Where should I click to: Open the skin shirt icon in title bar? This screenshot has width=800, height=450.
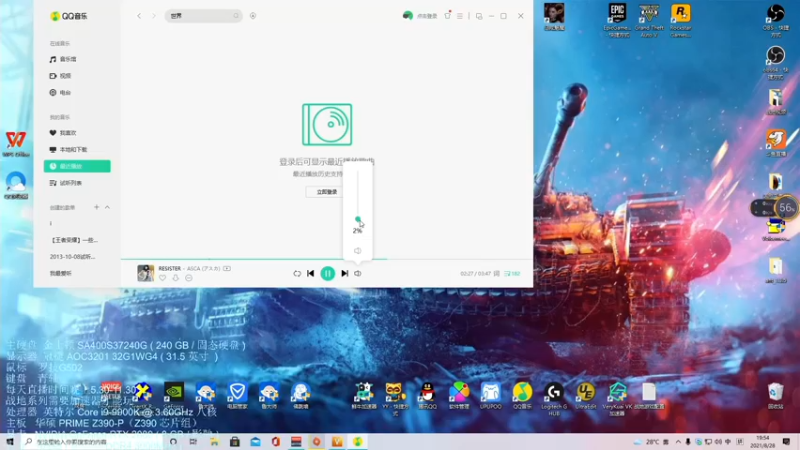pos(447,16)
